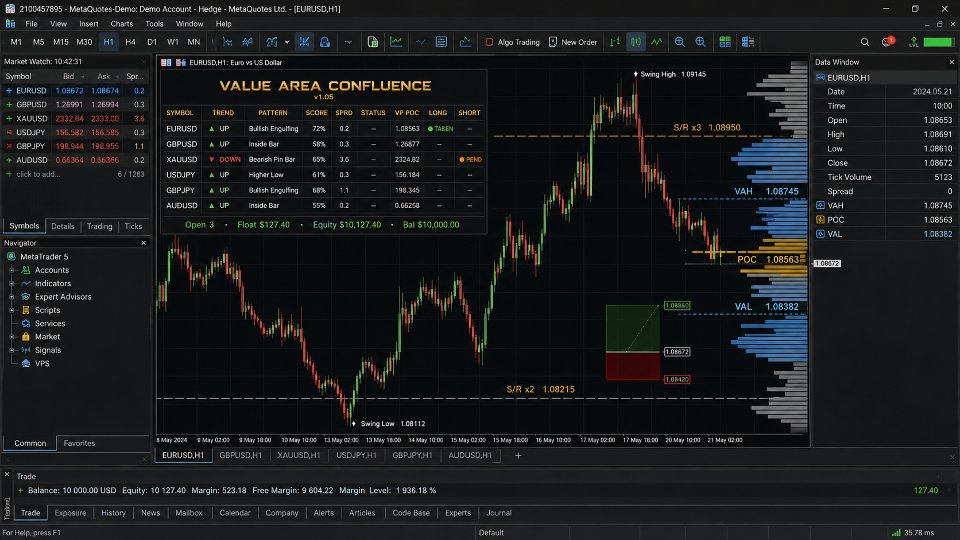Screen dimensions: 960x540
Task: Open the Ticks tab in Market Watch
Action: coord(133,226)
